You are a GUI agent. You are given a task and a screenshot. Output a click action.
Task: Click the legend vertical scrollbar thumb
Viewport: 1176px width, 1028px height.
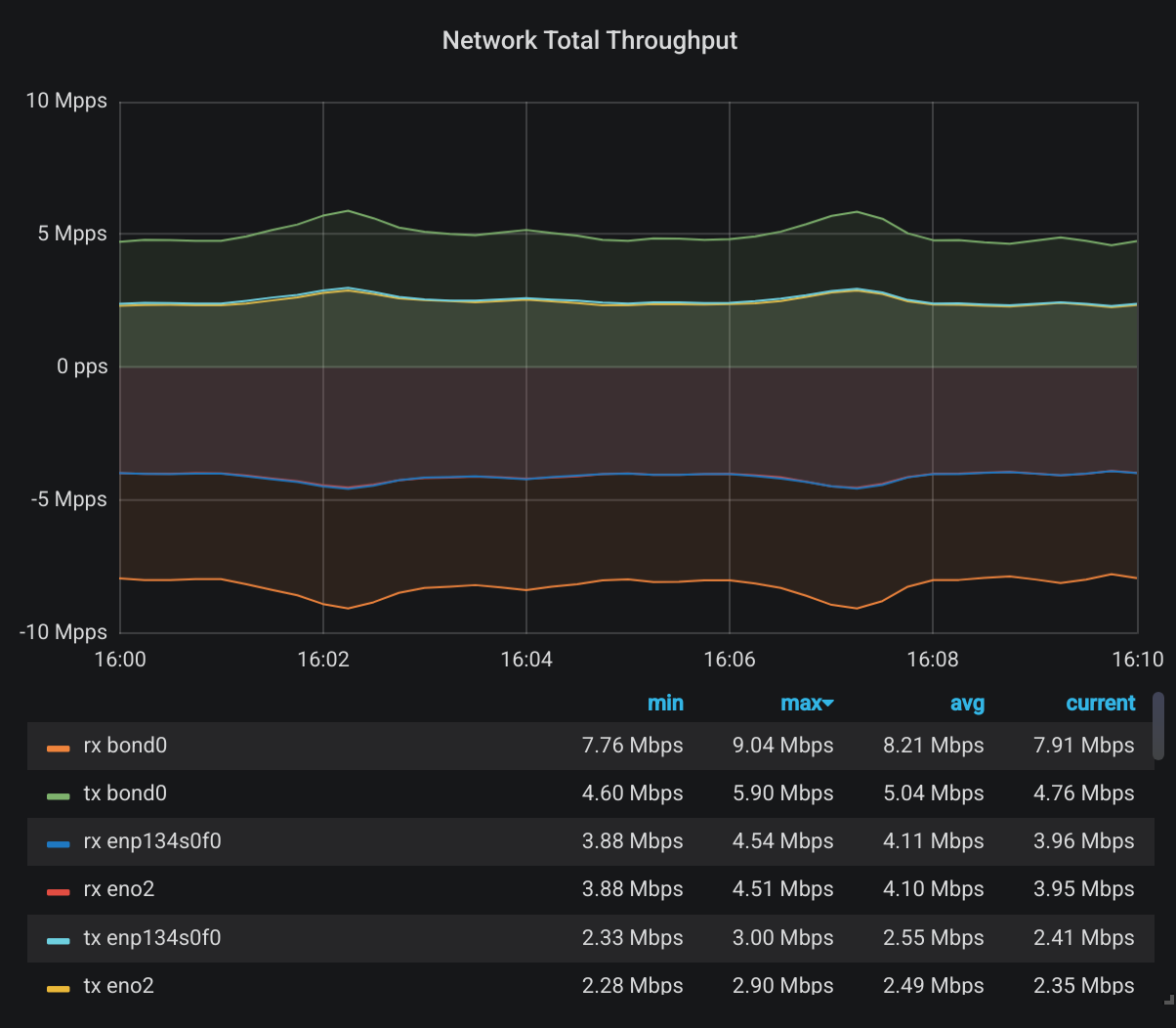coord(1158,726)
